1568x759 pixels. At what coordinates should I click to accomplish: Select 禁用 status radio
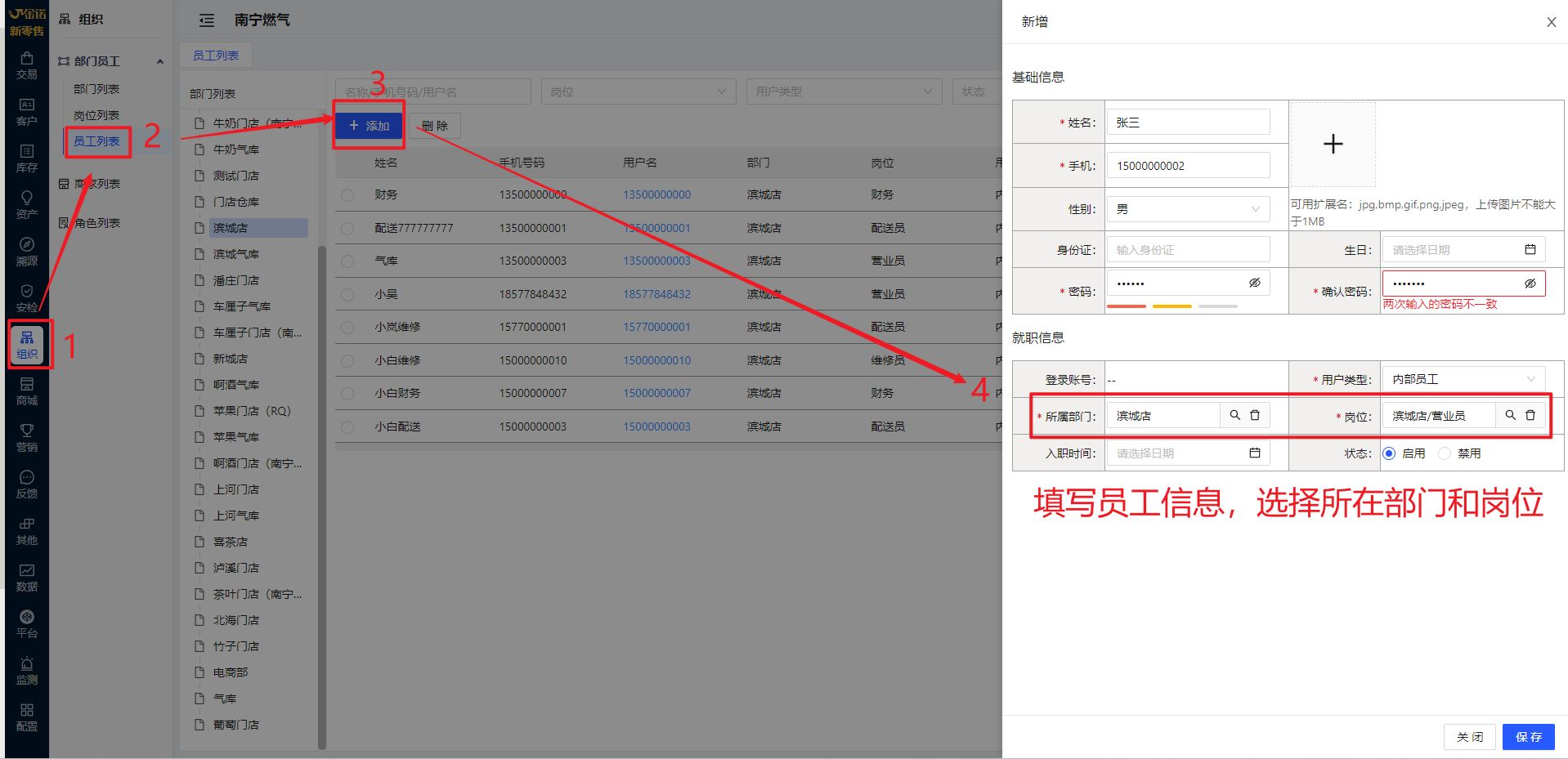[1445, 453]
